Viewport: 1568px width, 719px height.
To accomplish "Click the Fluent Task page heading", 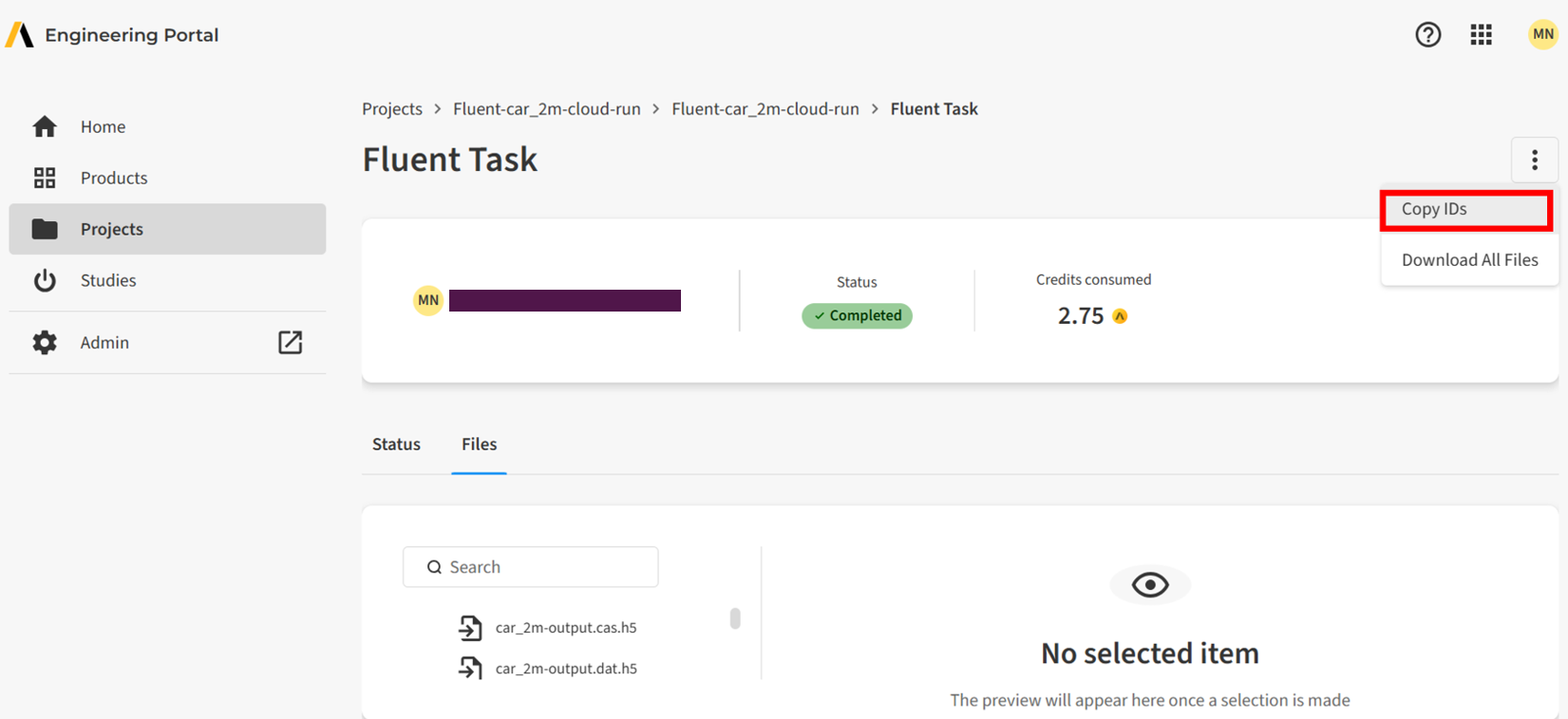I will 450,160.
